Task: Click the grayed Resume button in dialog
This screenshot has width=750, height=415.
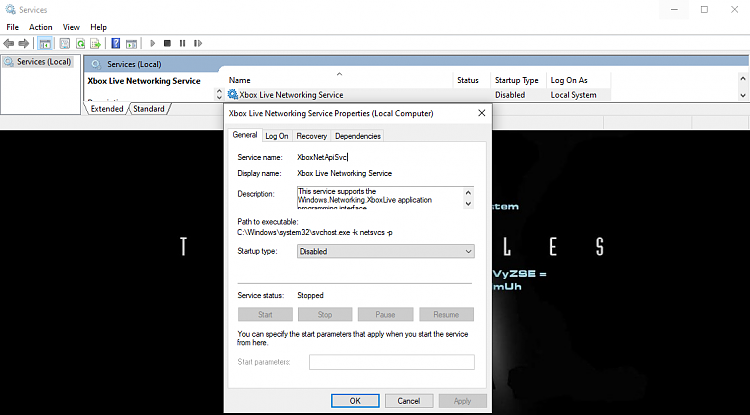Action: [446, 315]
